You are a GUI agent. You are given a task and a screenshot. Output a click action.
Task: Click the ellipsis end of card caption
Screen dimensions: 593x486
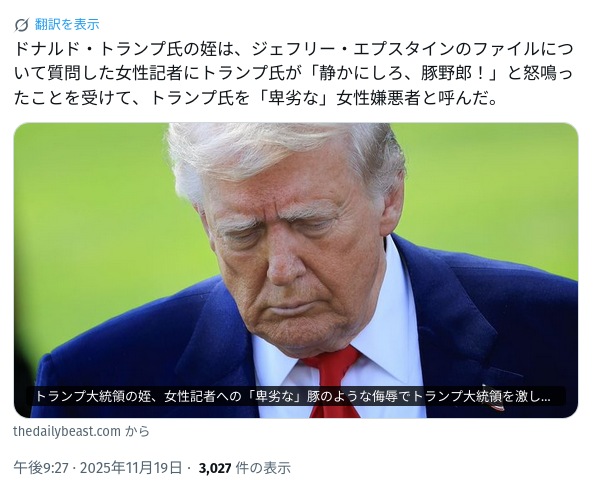coord(545,399)
